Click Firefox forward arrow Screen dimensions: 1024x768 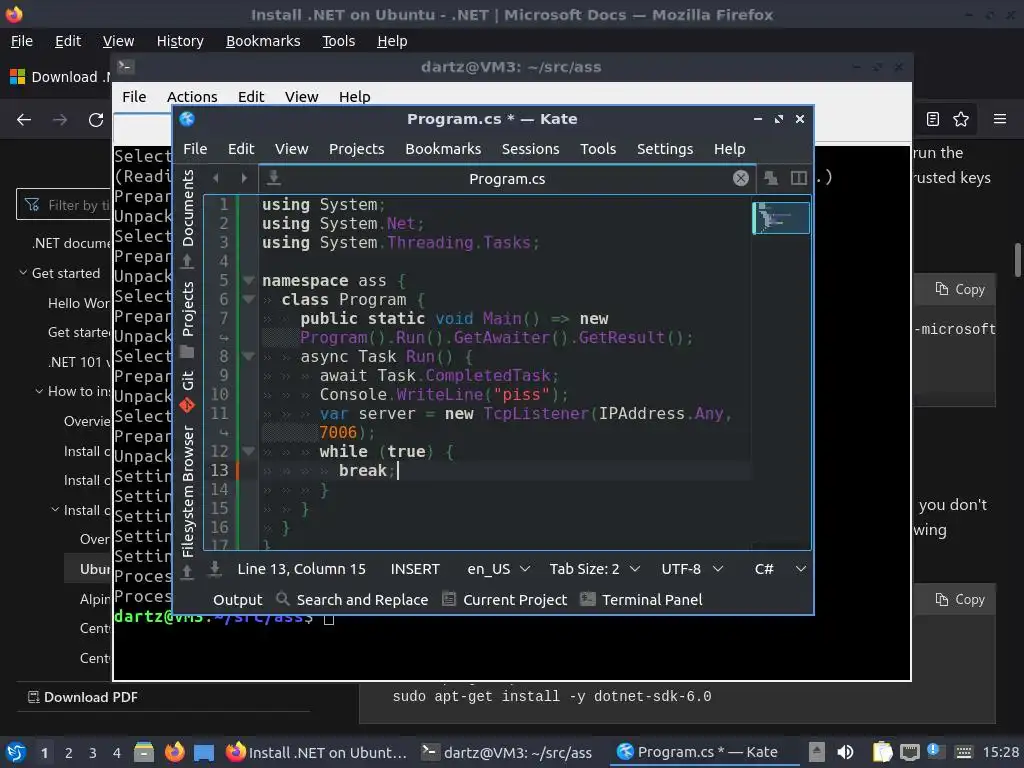click(60, 120)
